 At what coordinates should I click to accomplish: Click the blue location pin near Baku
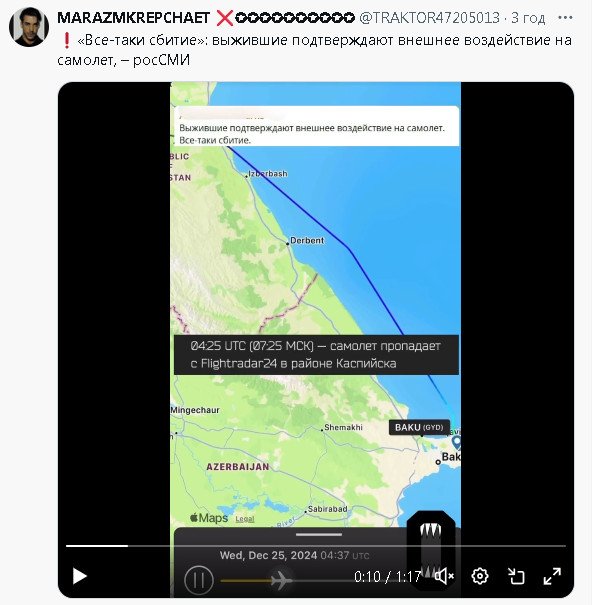pyautogui.click(x=457, y=442)
